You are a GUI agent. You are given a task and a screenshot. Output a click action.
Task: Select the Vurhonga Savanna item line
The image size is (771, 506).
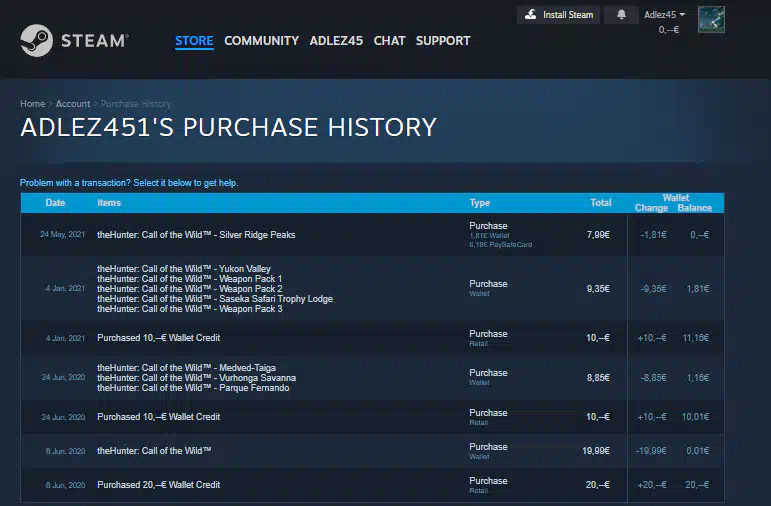(196, 378)
